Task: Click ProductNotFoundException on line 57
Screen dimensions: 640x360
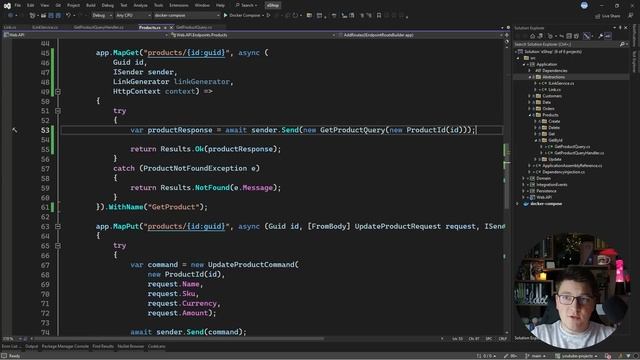Action: point(195,168)
